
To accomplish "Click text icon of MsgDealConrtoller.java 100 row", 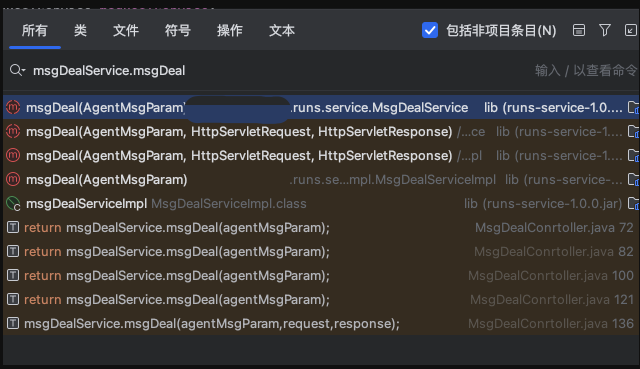I will 13,276.
